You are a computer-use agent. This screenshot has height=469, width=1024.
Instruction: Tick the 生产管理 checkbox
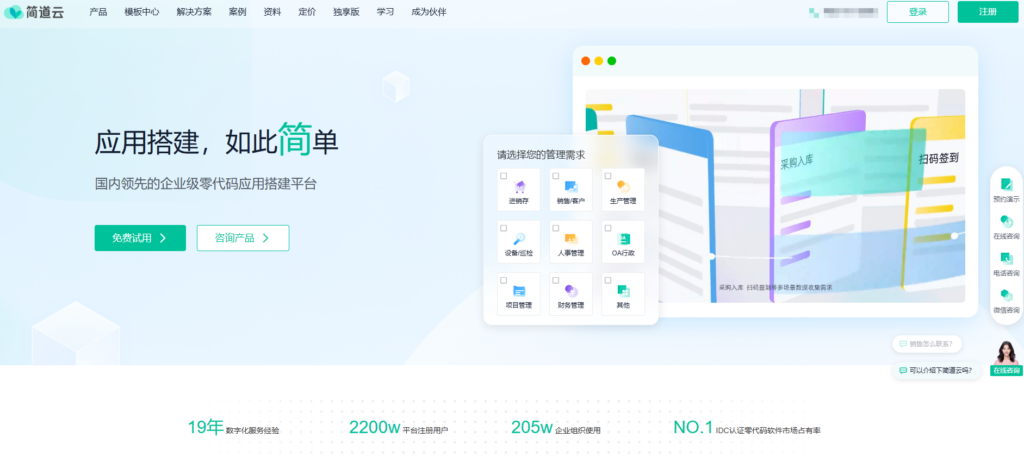(608, 176)
